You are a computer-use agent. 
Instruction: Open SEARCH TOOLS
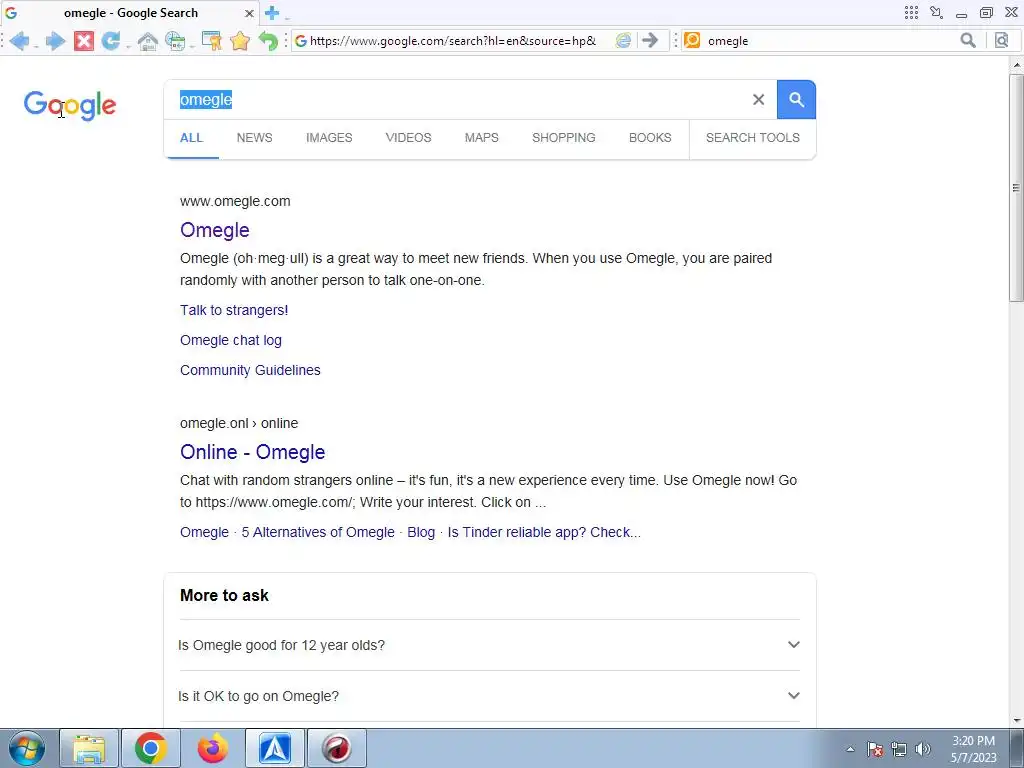752,138
